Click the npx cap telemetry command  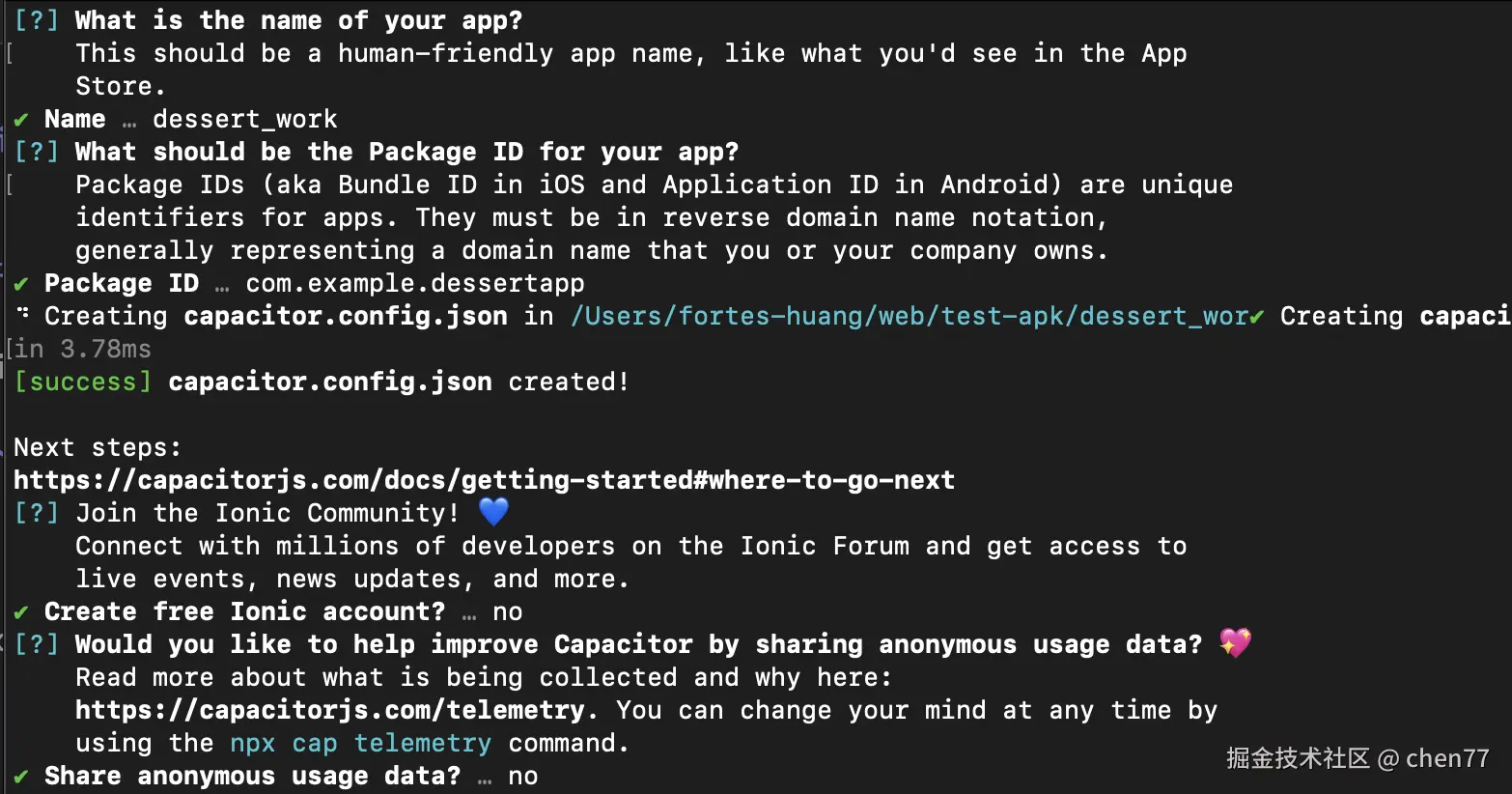point(360,743)
